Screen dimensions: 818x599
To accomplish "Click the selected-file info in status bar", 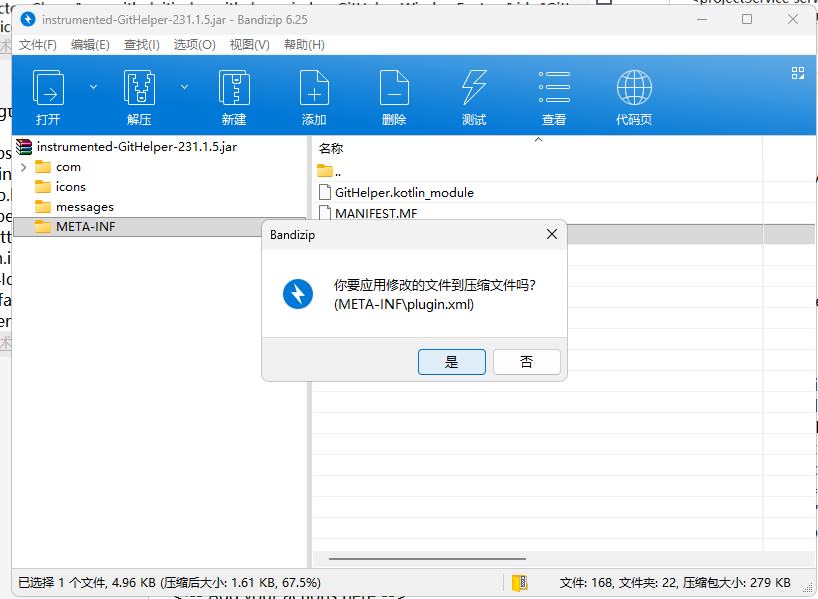I will 170,582.
